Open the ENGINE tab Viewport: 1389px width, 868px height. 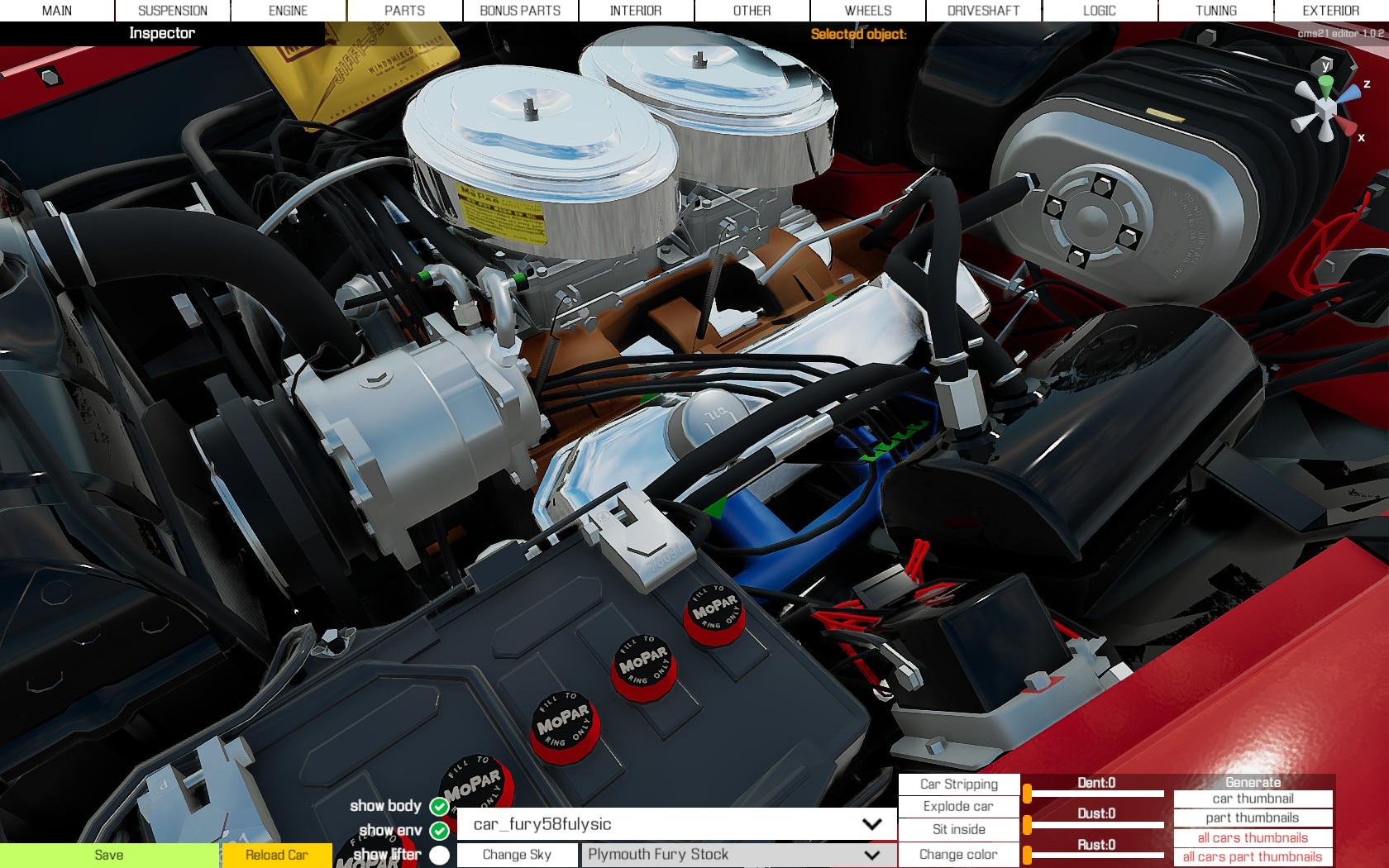click(288, 11)
